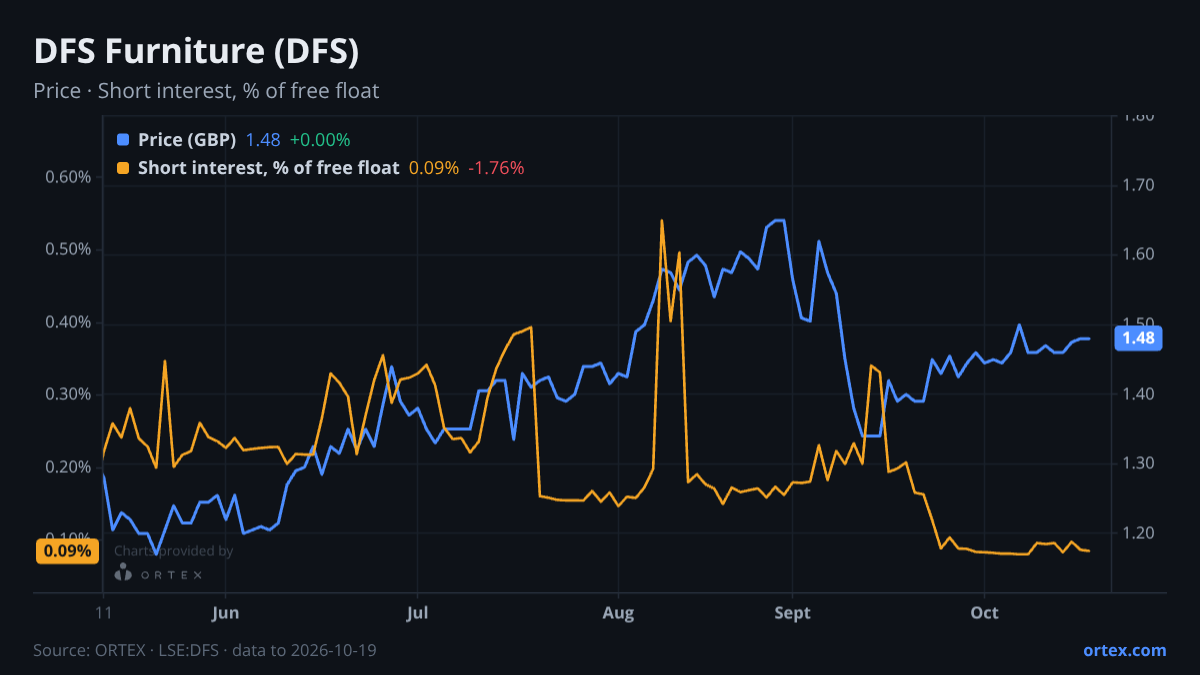Click the 0.40% left axis label
This screenshot has width=1200, height=675.
point(68,322)
